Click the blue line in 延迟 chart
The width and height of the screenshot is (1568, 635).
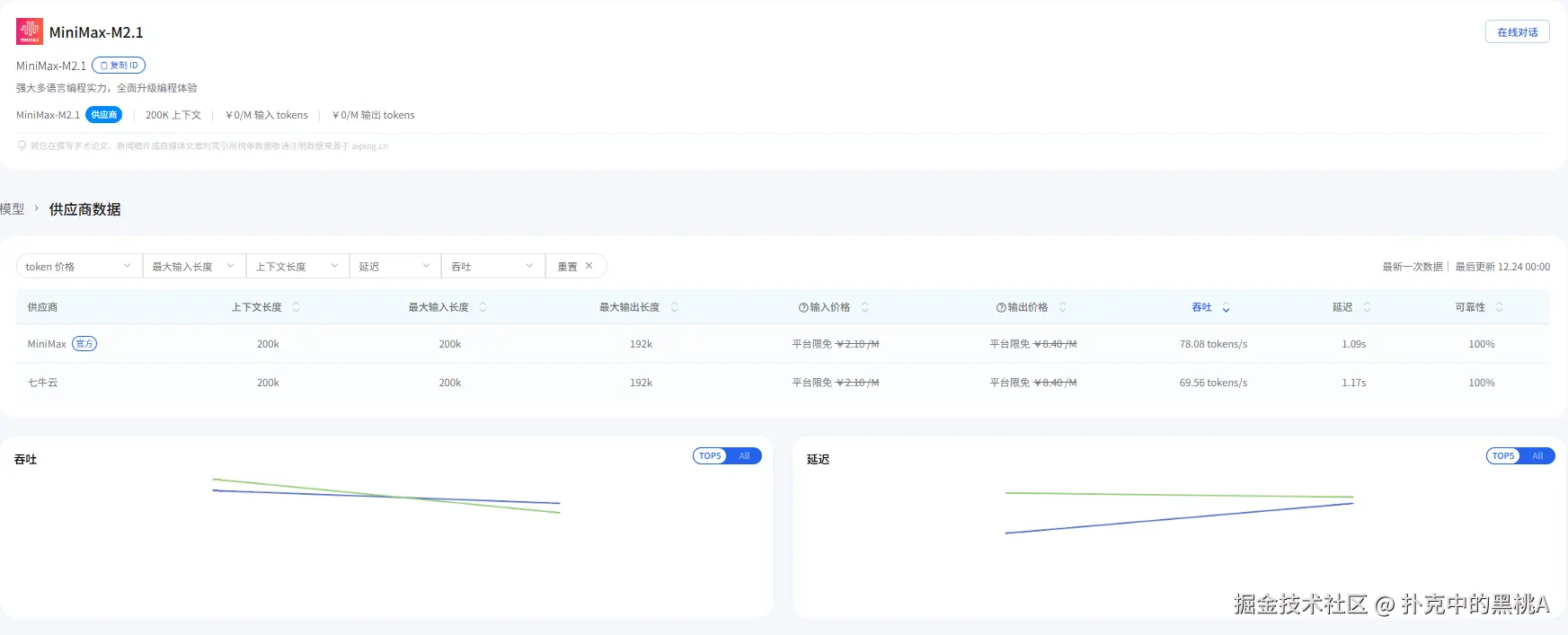pos(1179,518)
